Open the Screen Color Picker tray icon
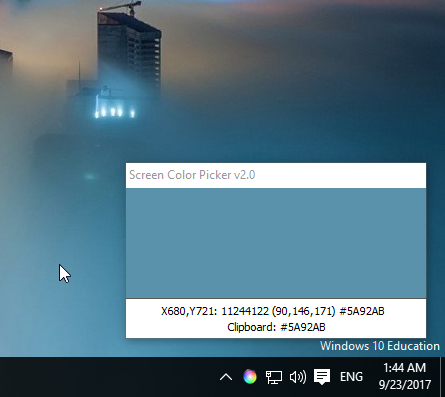445x397 pixels. [x=250, y=377]
